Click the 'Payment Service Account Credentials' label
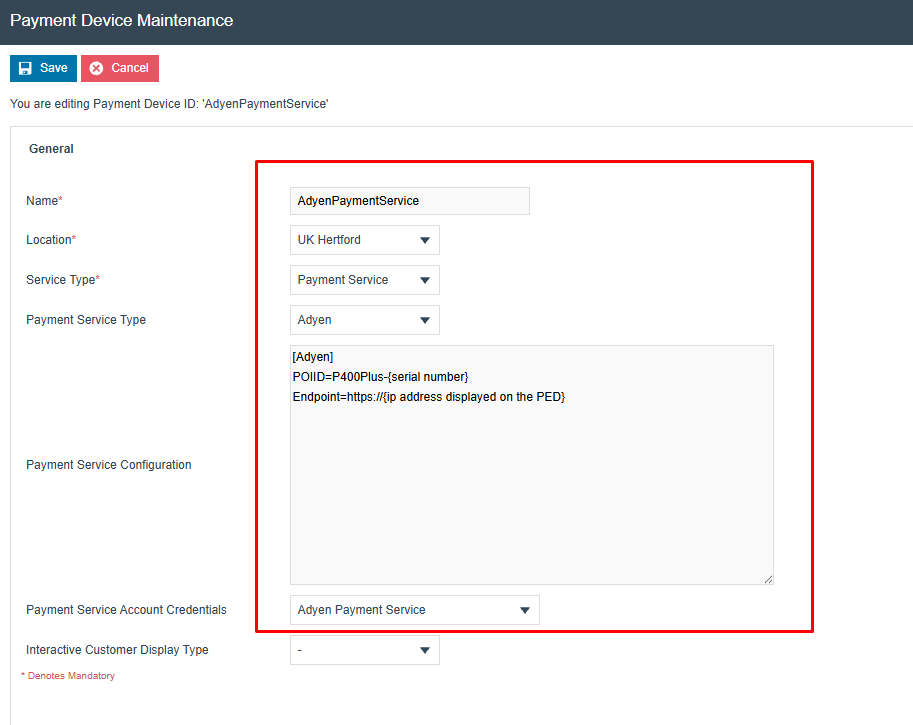The height and width of the screenshot is (725, 913). 126,610
